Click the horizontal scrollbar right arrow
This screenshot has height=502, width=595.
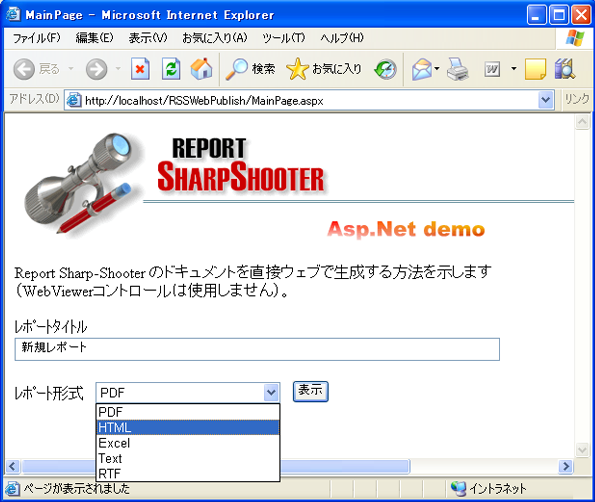pyautogui.click(x=565, y=466)
